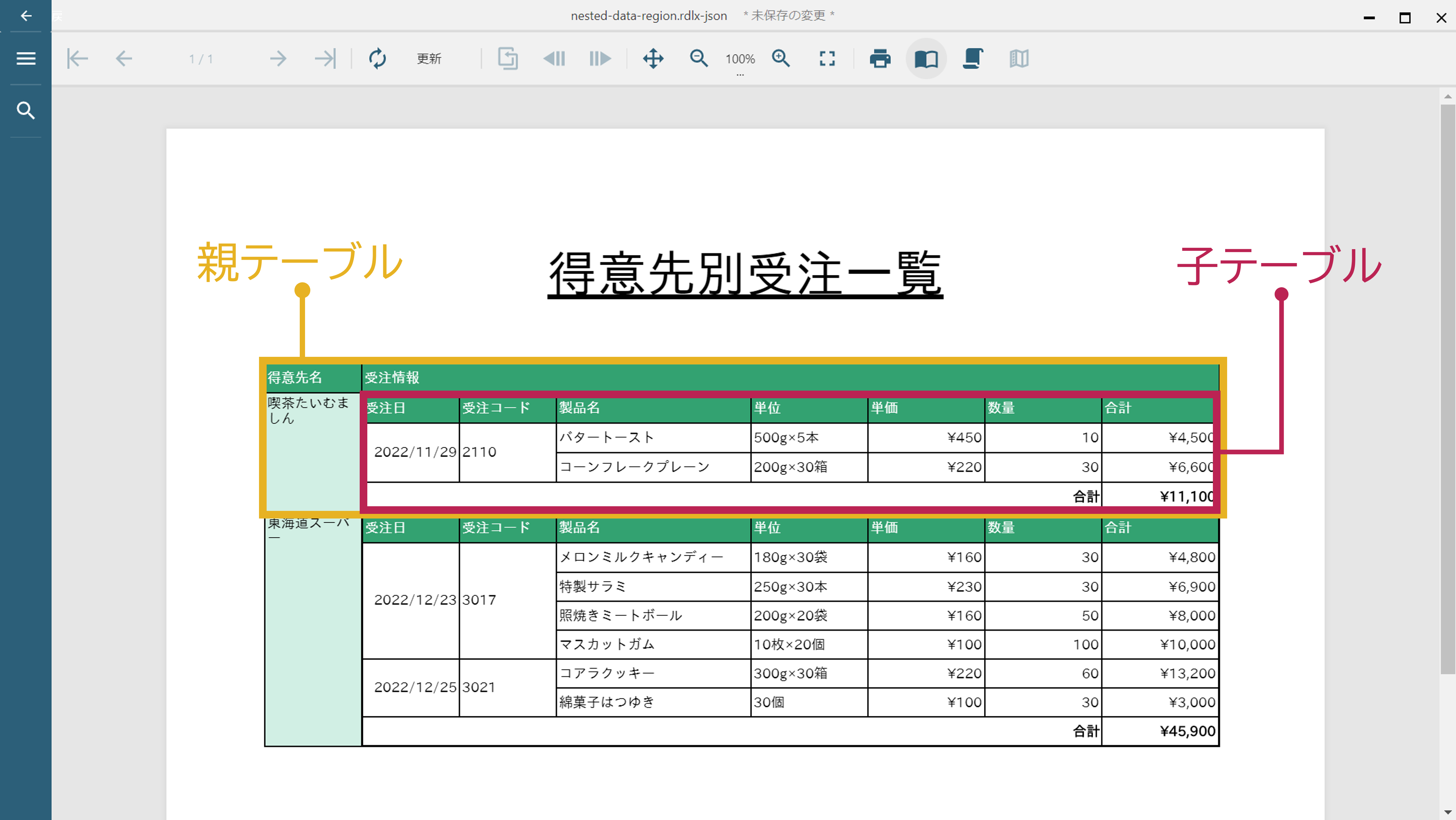Click the history forward icon
This screenshot has height=820, width=1456.
[x=600, y=59]
